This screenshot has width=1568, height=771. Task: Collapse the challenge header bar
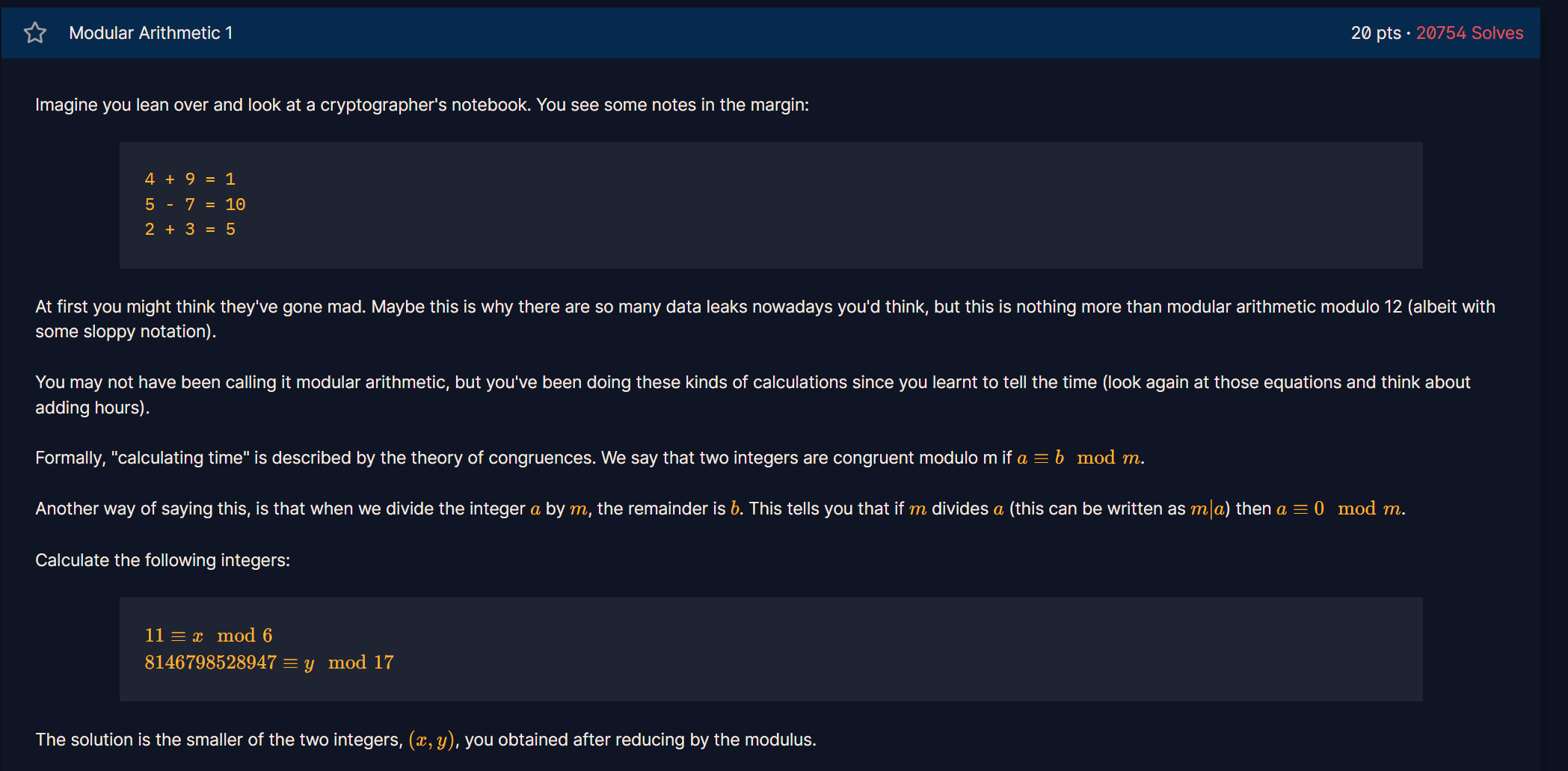click(x=770, y=33)
